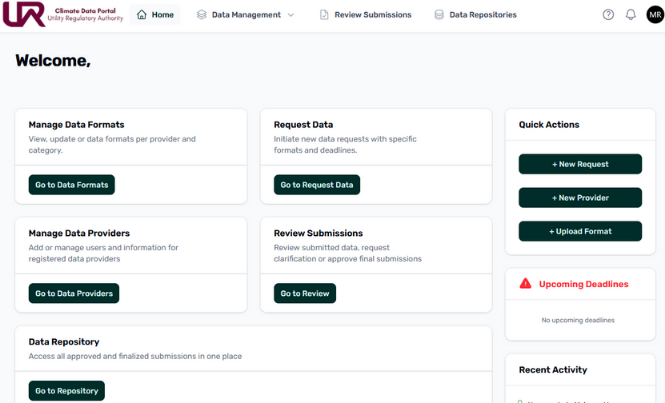Click the Review Submissions document icon
Image resolution: width=665 pixels, height=403 pixels.
tap(323, 15)
